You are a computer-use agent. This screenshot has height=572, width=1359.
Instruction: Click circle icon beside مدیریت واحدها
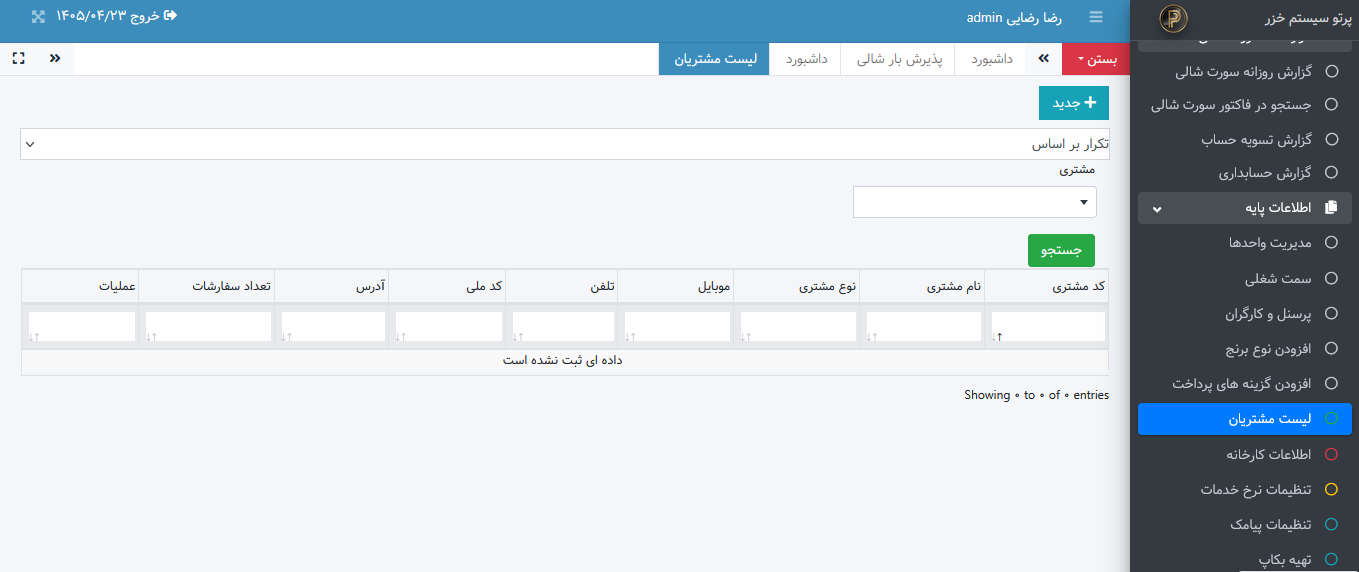(x=1331, y=242)
